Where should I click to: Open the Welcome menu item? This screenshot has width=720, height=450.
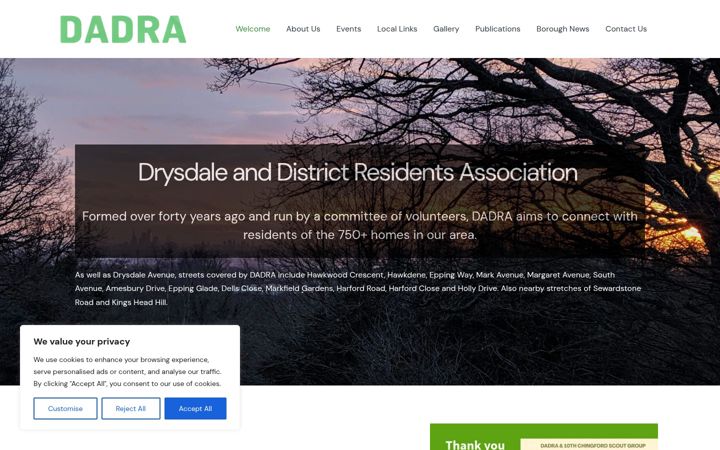tap(253, 29)
